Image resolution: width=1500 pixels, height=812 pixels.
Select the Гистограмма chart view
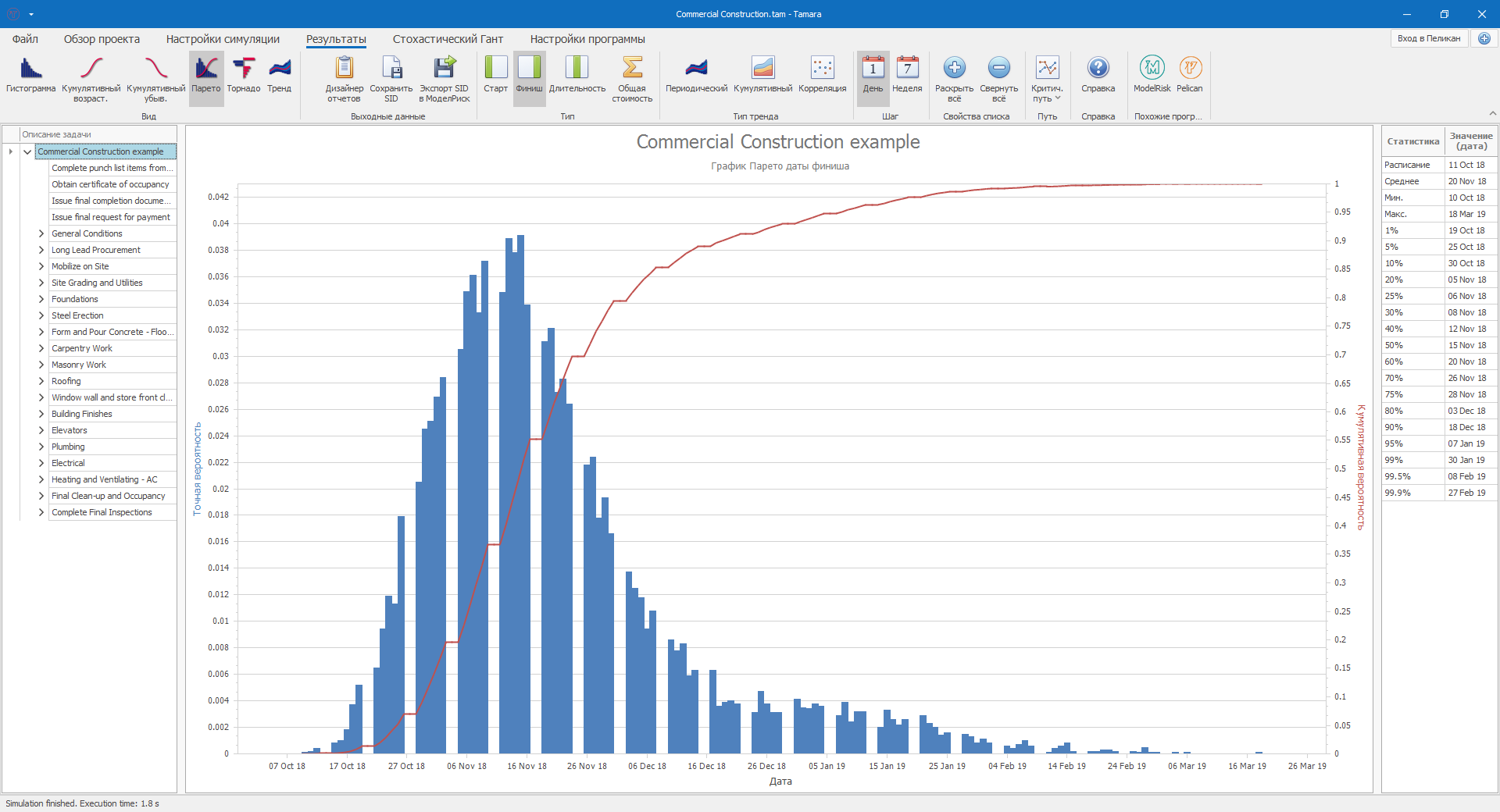coord(31,77)
